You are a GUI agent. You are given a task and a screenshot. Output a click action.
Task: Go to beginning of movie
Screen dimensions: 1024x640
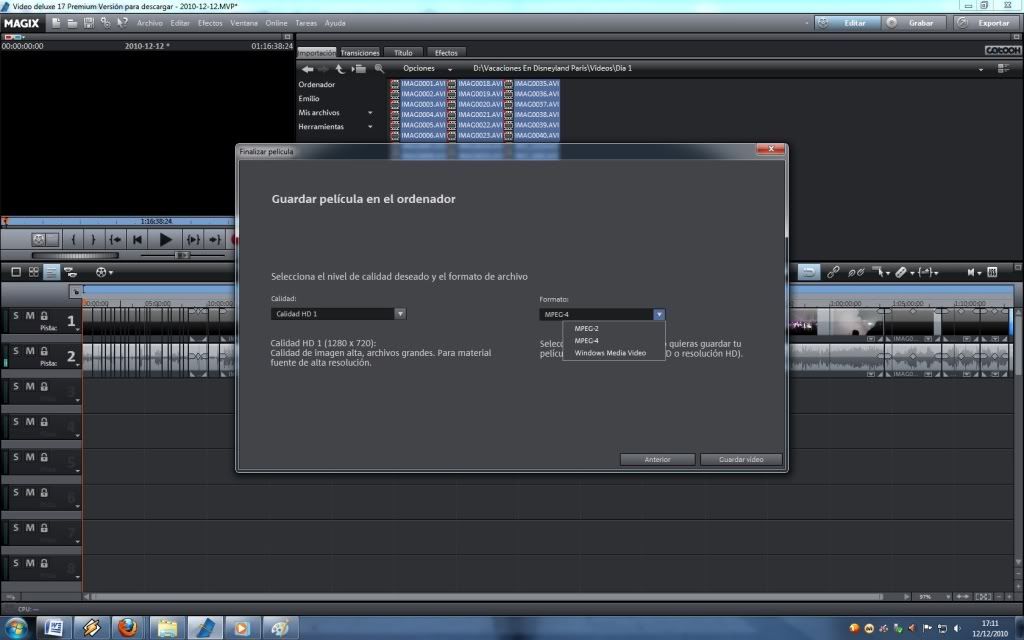137,240
